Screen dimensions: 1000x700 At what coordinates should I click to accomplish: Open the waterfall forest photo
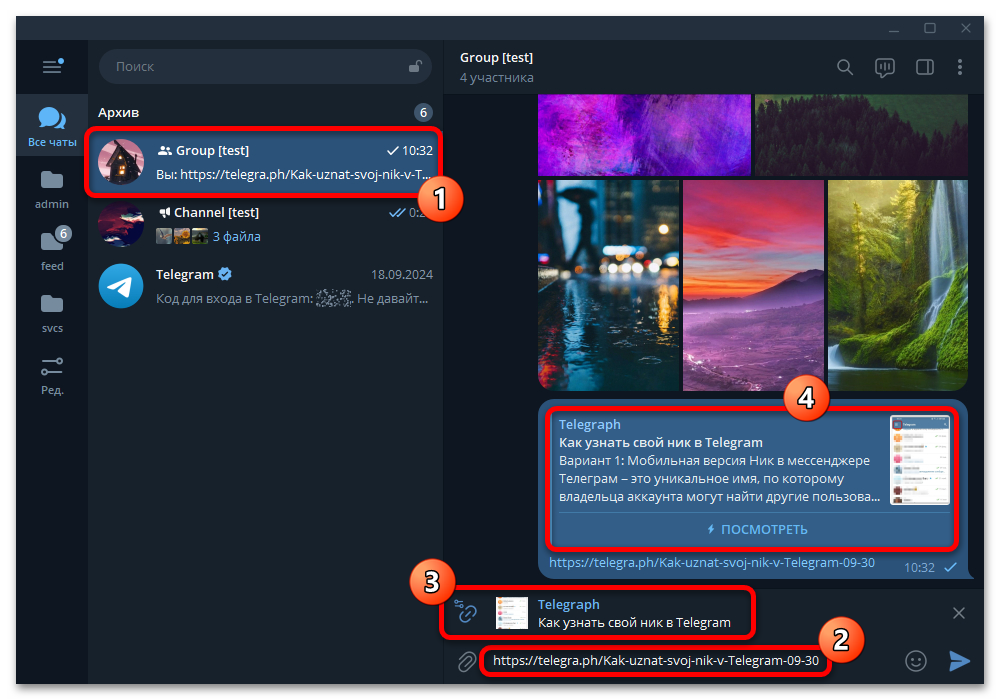898,285
